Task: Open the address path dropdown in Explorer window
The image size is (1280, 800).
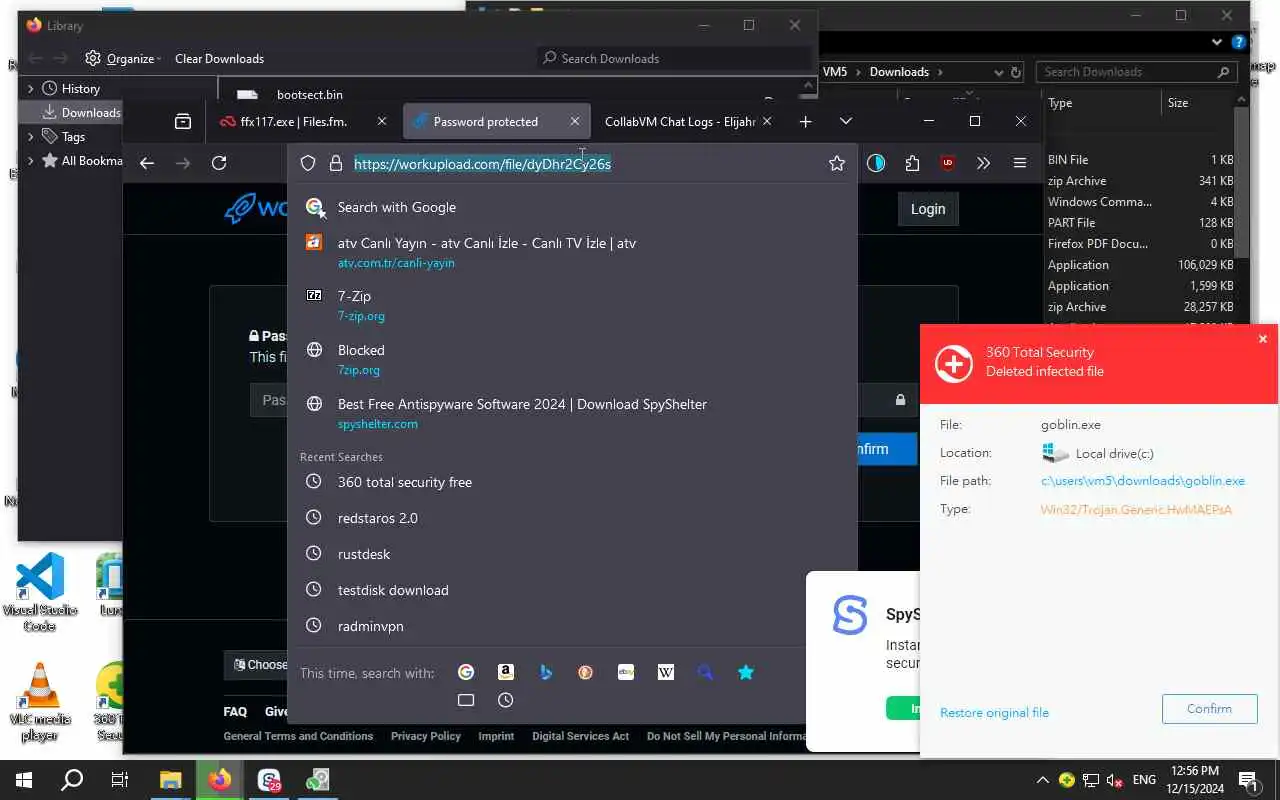Action: pos(998,72)
